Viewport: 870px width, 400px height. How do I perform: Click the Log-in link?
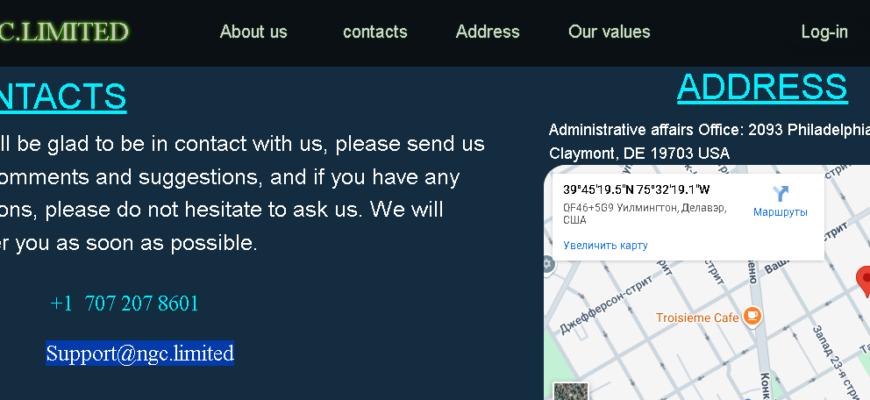click(825, 32)
